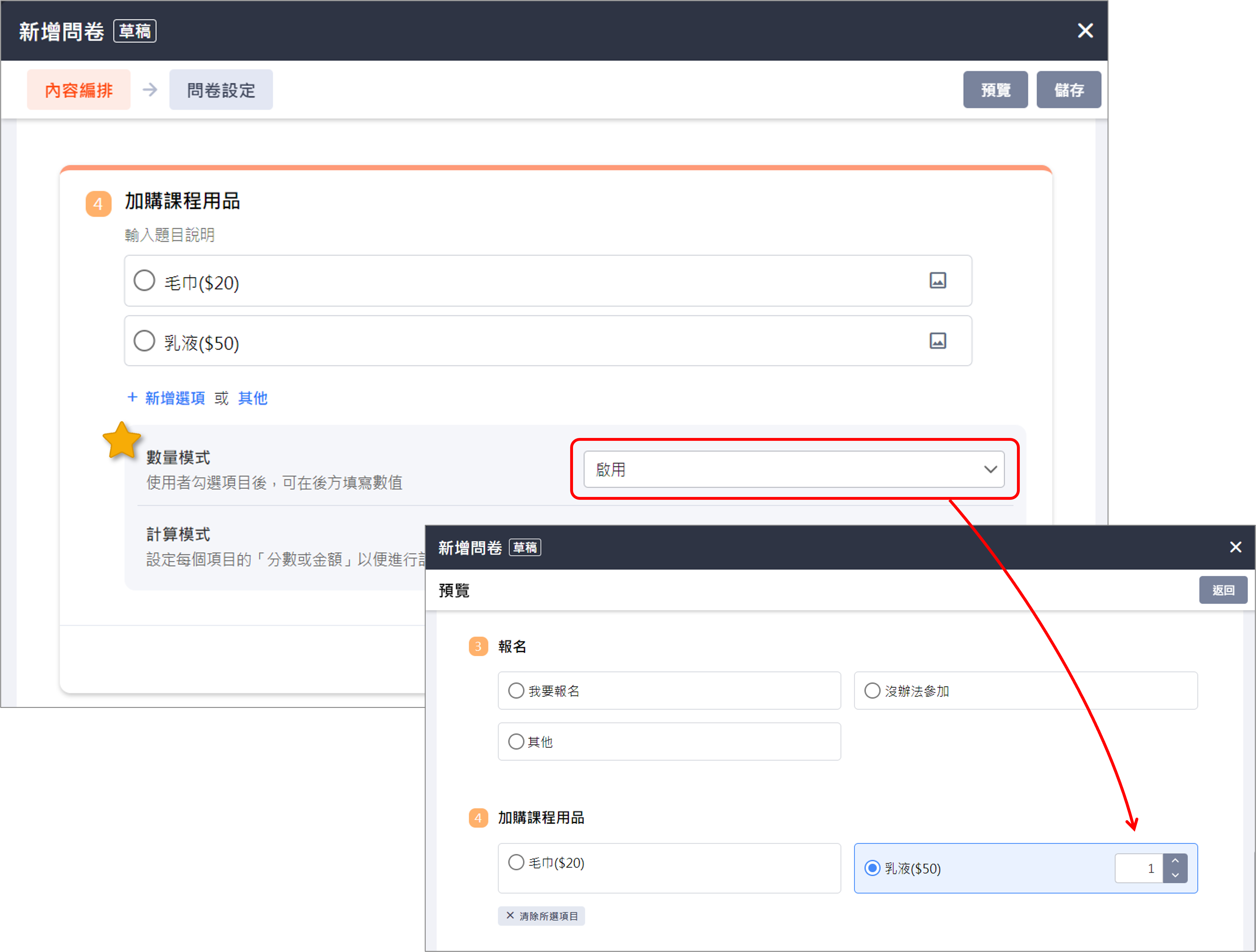1256x952 pixels.
Task: Click the 儲存 button
Action: pyautogui.click(x=1069, y=90)
